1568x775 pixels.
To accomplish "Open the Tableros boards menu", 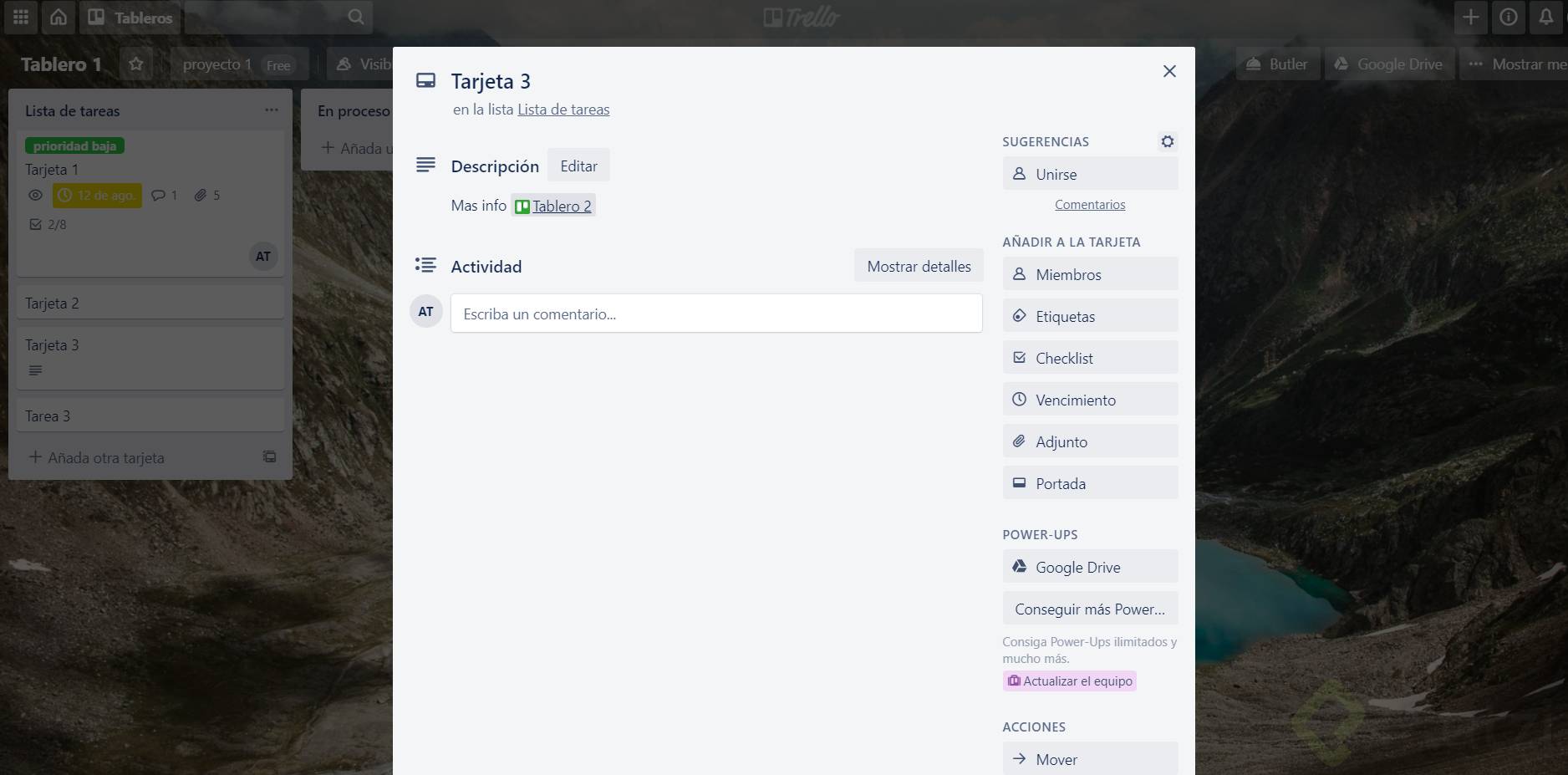I will click(130, 18).
